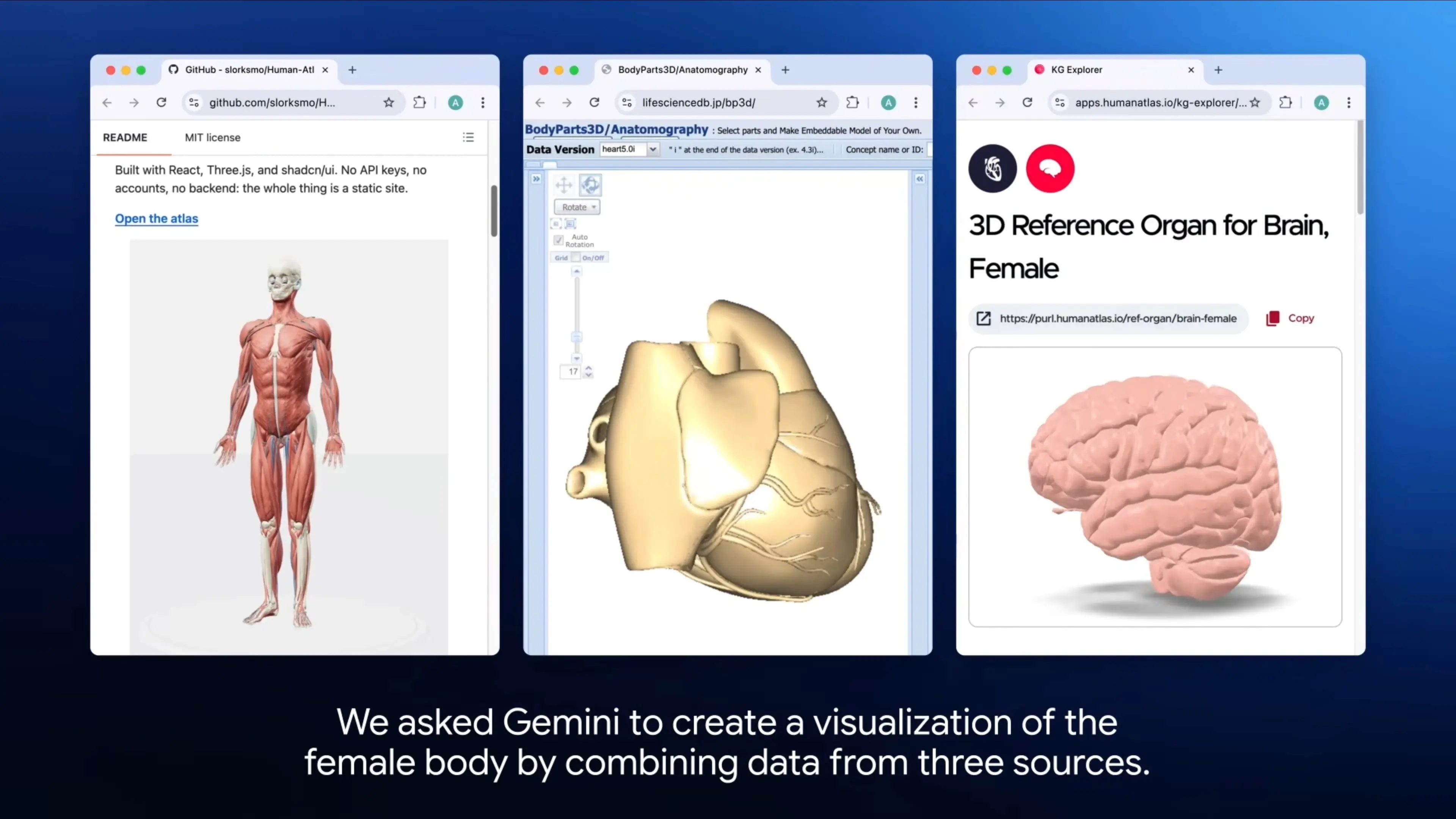The width and height of the screenshot is (1456, 819).
Task: Go back in the KG Explorer window
Action: click(x=973, y=102)
